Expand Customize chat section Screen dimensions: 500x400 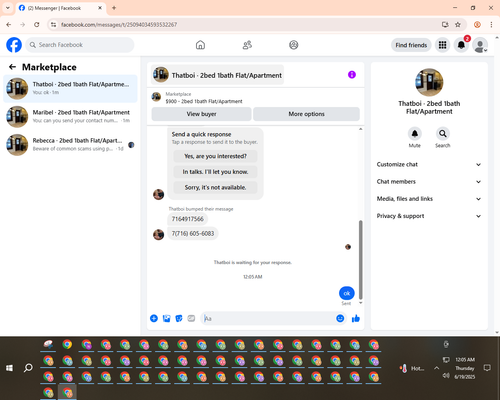click(429, 164)
